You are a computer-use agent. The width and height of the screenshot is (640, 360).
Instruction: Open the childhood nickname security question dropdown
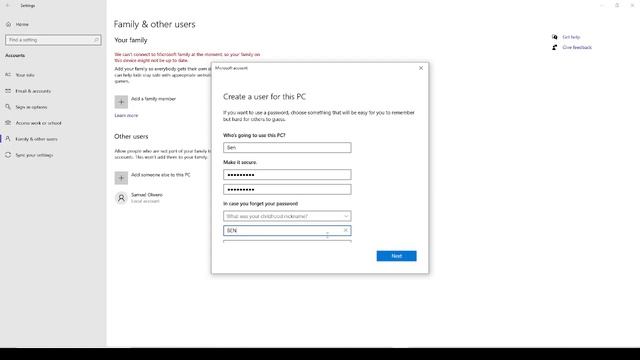[x=287, y=216]
